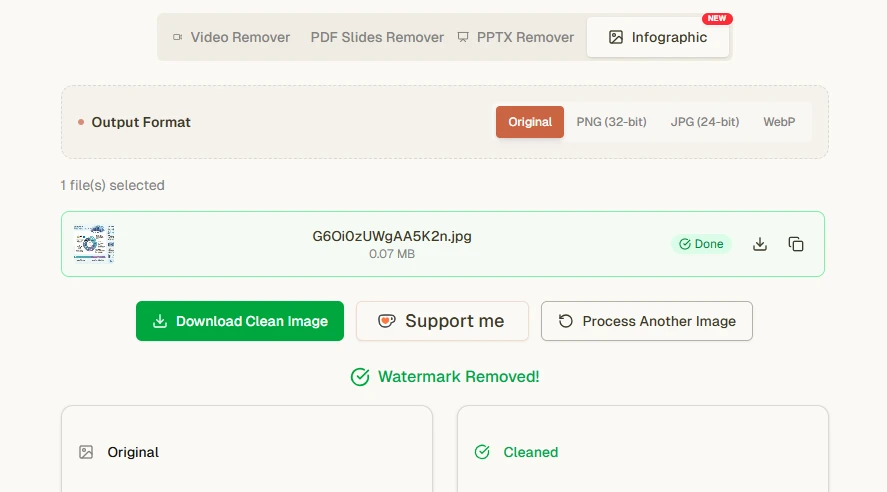This screenshot has height=492, width=887.
Task: Open the G6Oi0zUWgAA5K2n.jpg thumbnail
Action: pyautogui.click(x=94, y=244)
